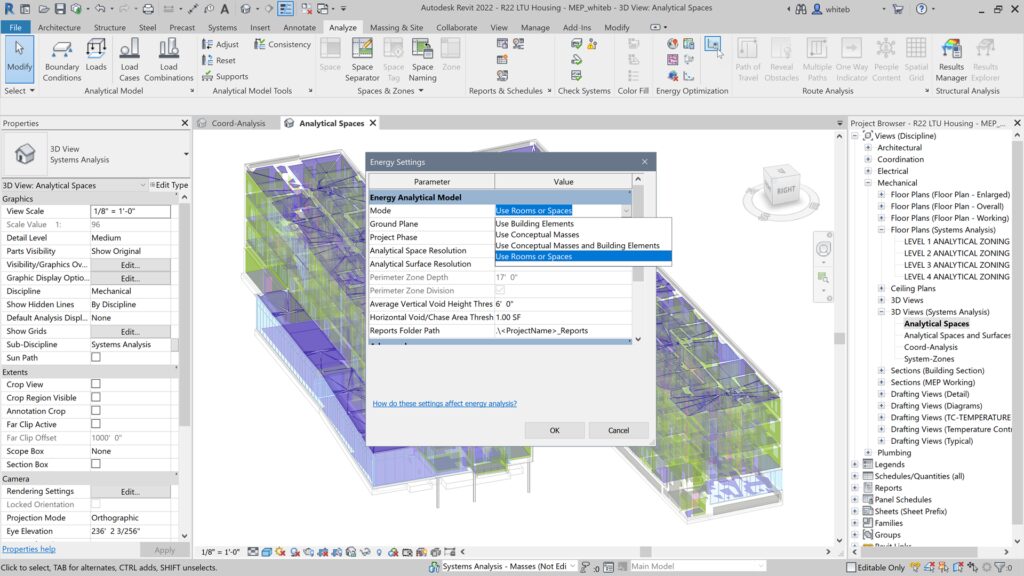This screenshot has height=576, width=1024.
Task: Click the Reset analytical model tool
Action: click(x=219, y=60)
